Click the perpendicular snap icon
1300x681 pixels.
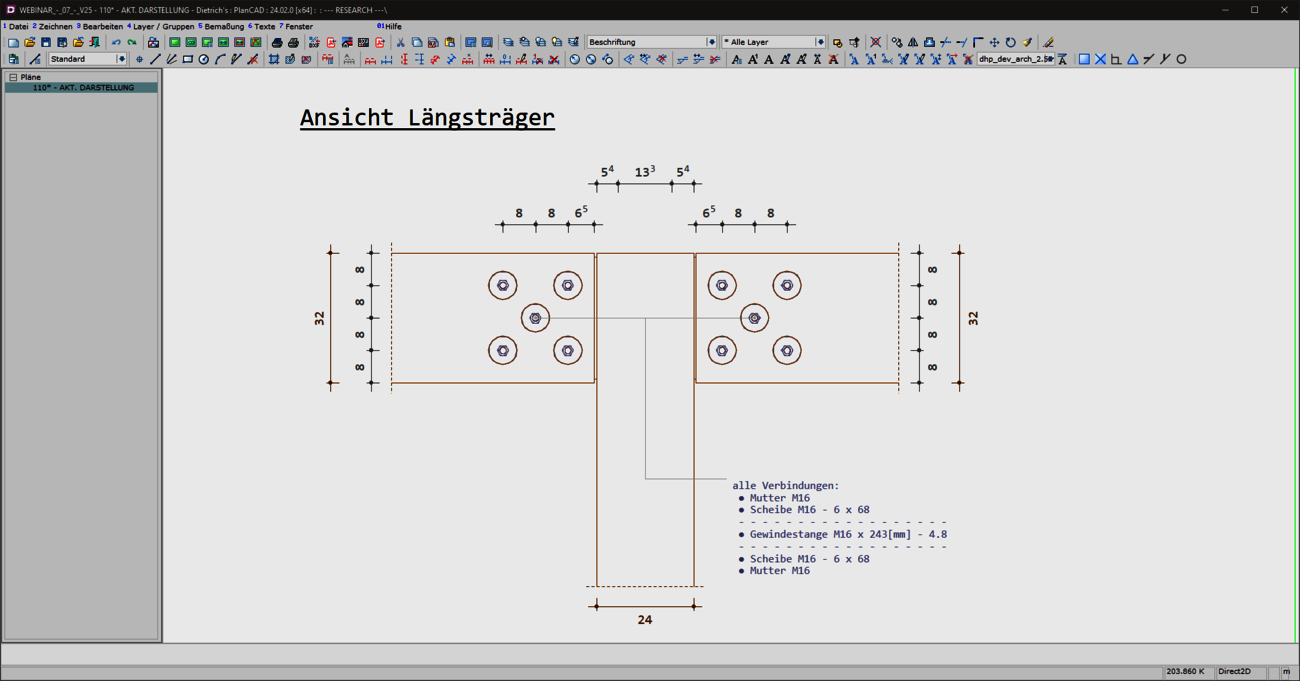click(x=1116, y=59)
